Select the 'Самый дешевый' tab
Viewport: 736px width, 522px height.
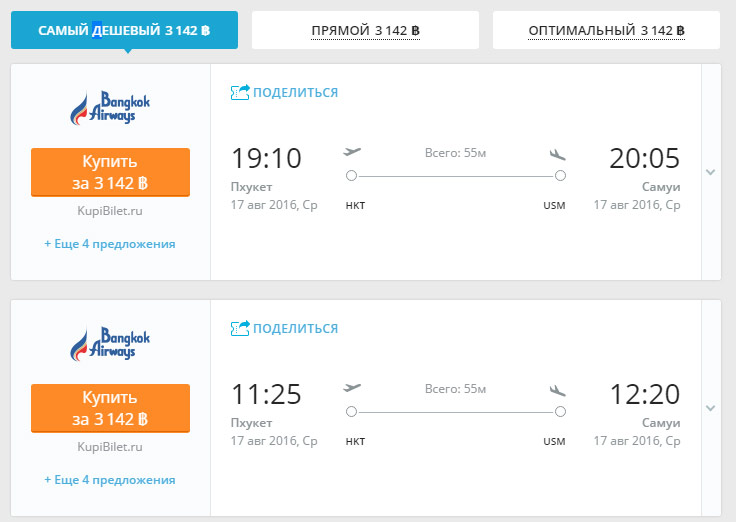124,31
